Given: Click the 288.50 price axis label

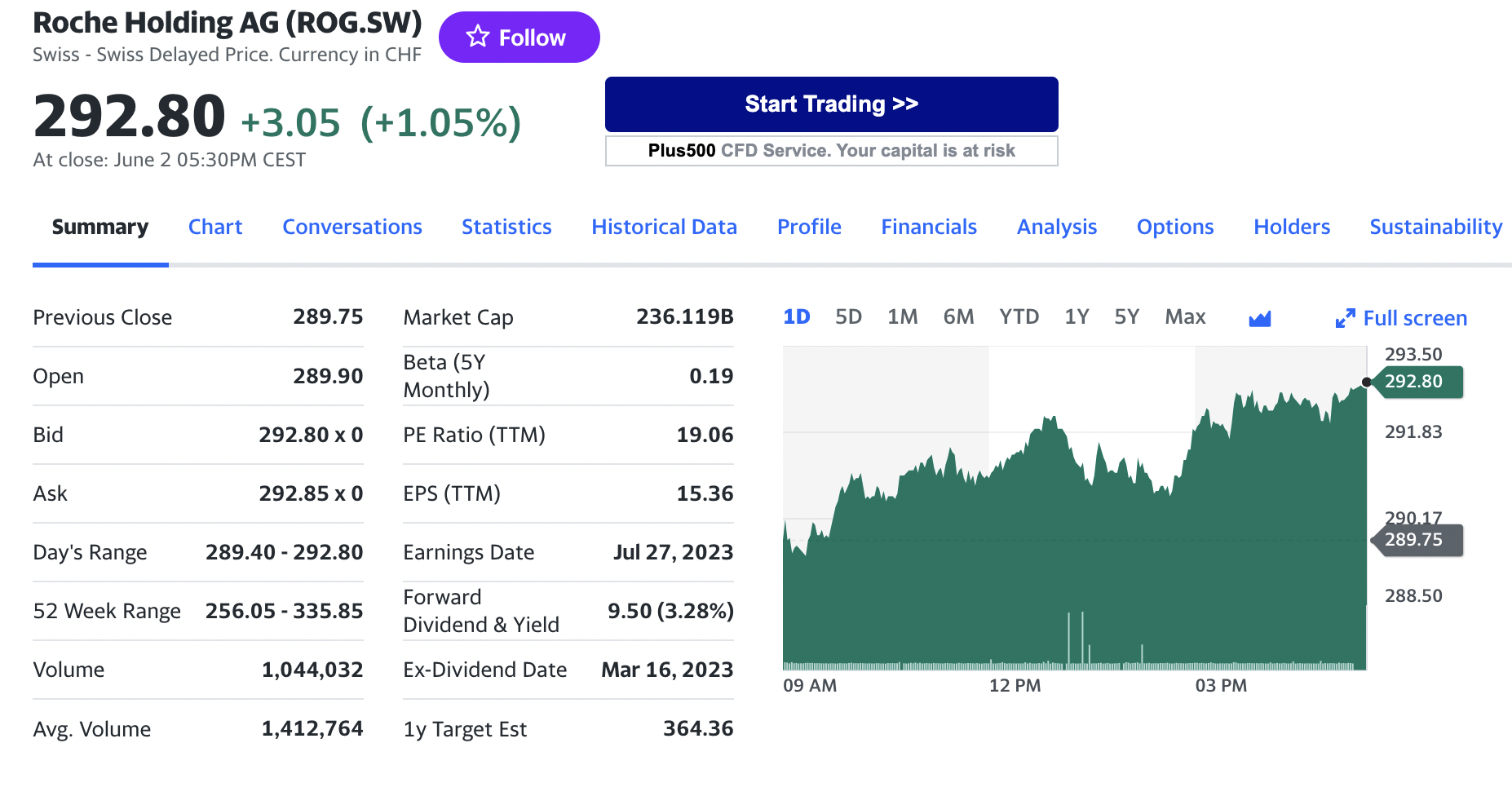Looking at the screenshot, I should (x=1413, y=595).
